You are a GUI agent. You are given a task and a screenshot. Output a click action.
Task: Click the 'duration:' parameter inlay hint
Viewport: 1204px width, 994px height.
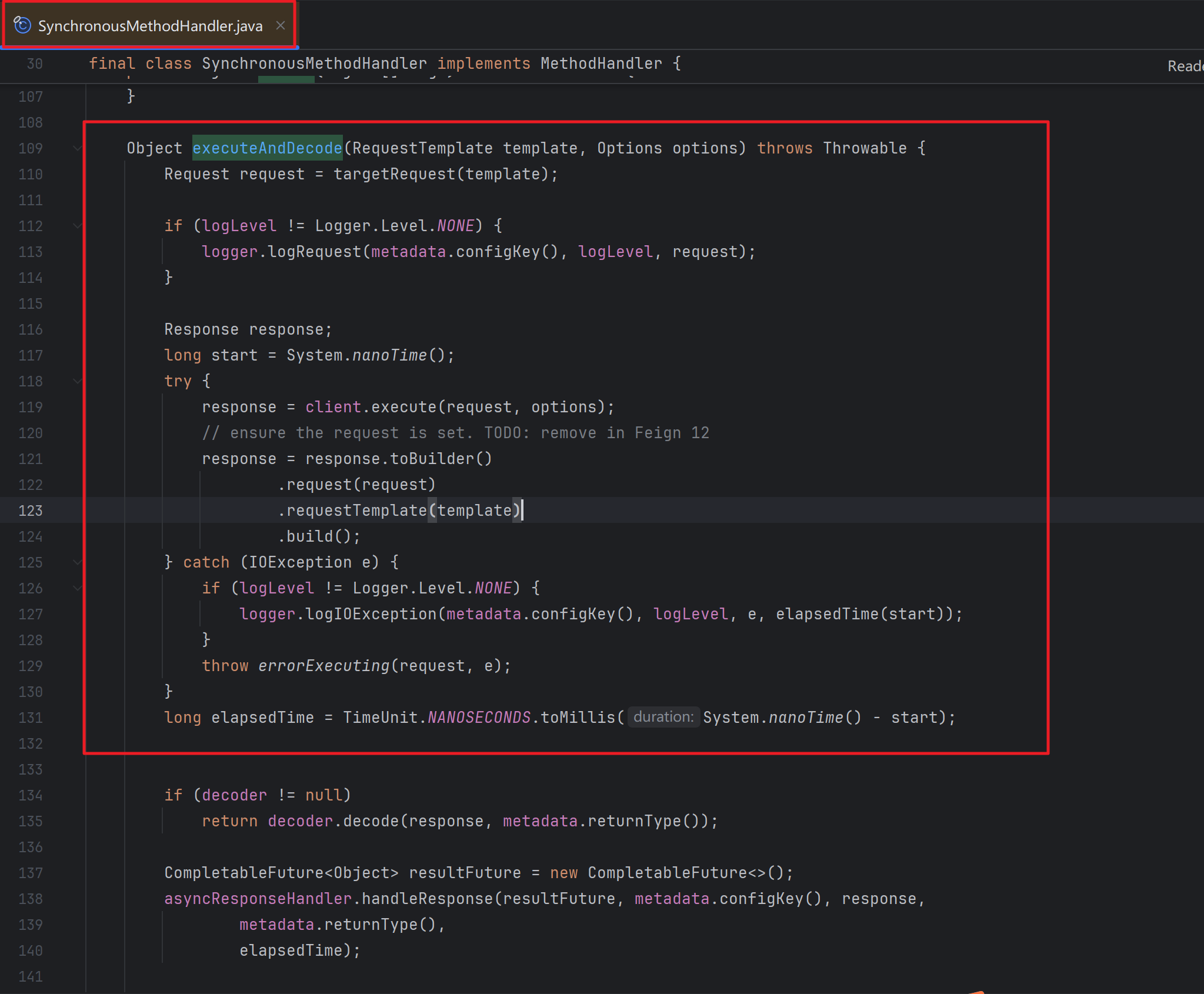click(663, 717)
